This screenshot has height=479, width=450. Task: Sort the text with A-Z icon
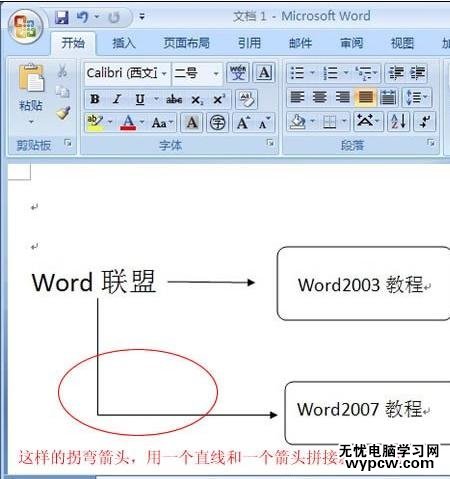398,122
